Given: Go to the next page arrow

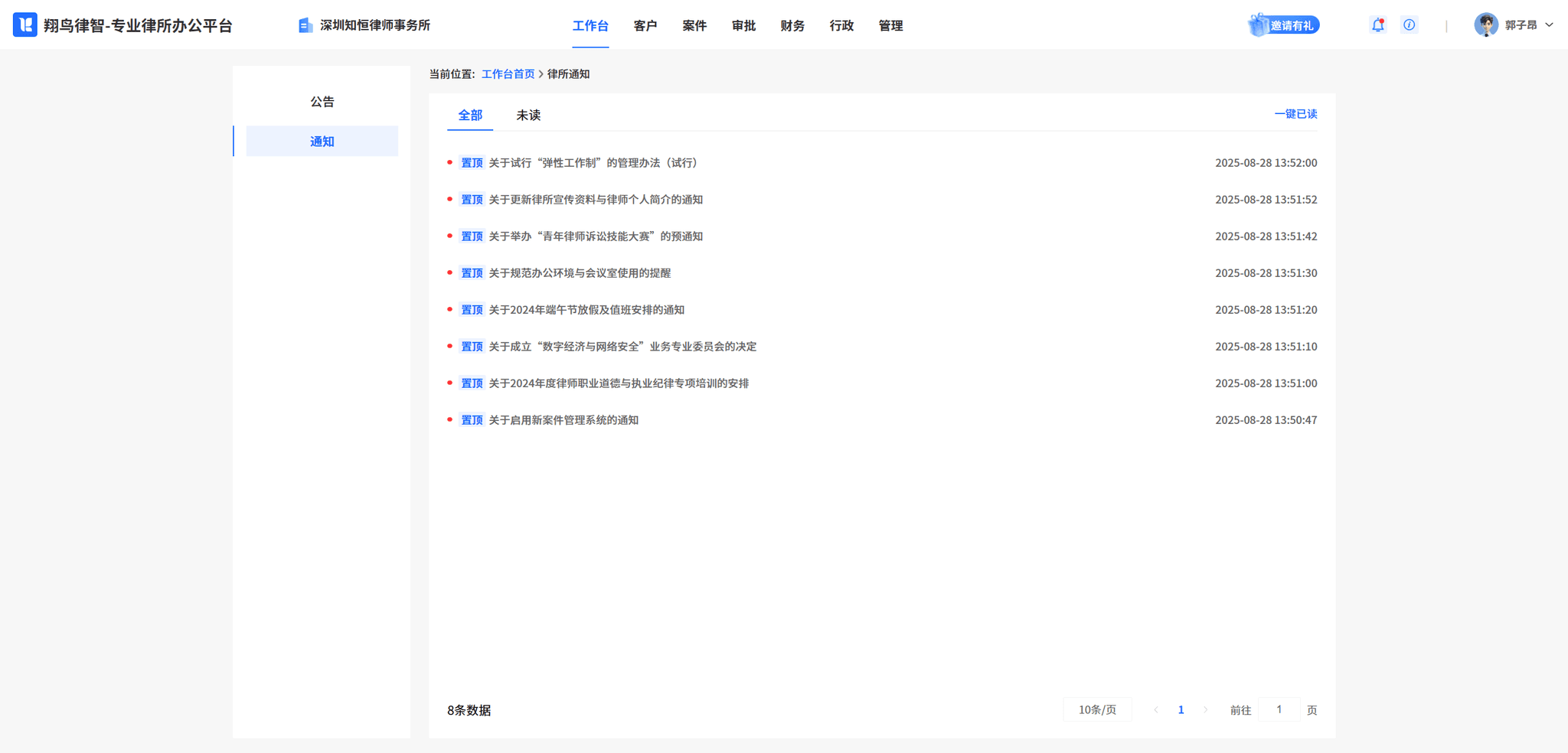Looking at the screenshot, I should tap(1205, 710).
